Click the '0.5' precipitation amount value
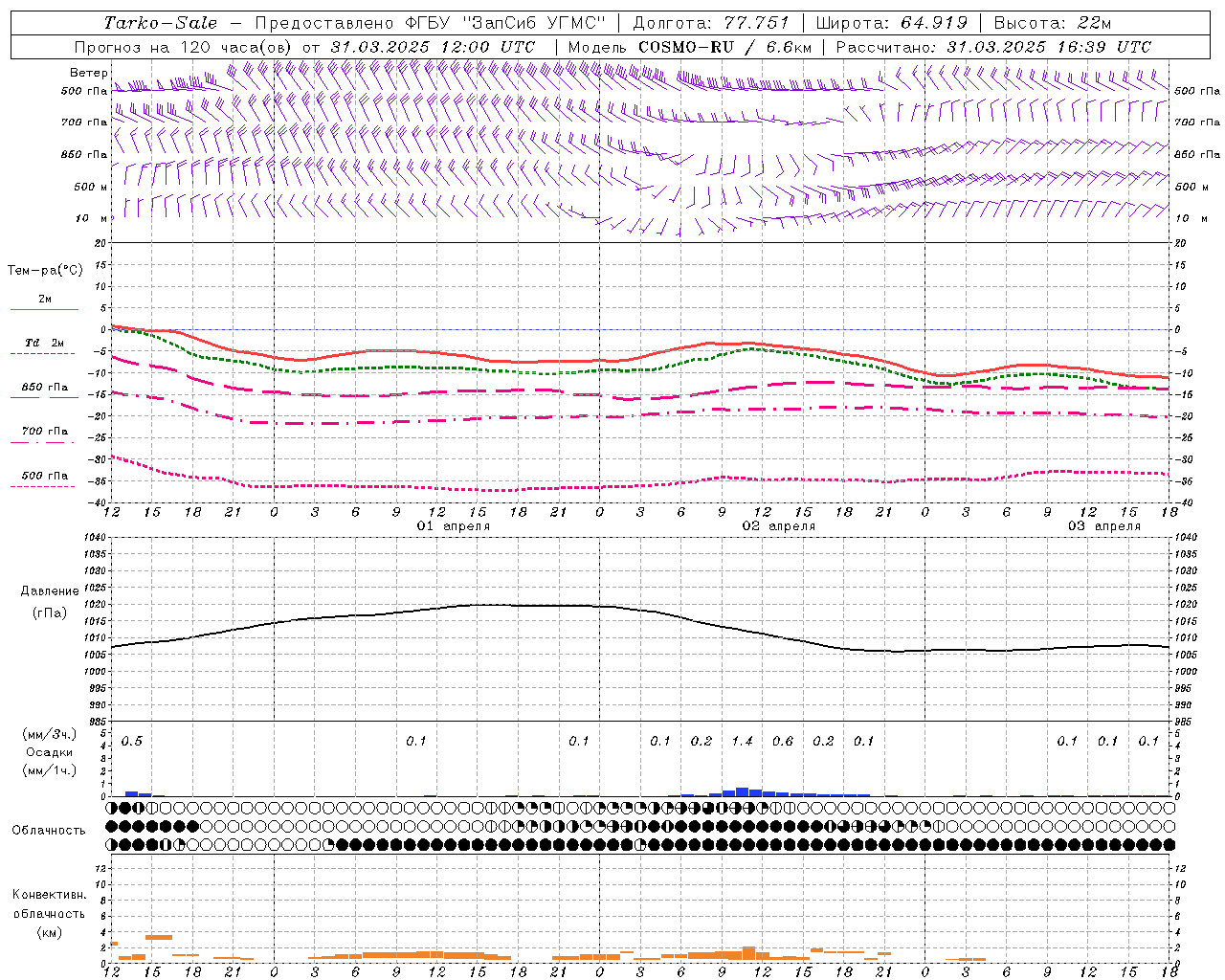The width and height of the screenshot is (1225, 980). 132,742
